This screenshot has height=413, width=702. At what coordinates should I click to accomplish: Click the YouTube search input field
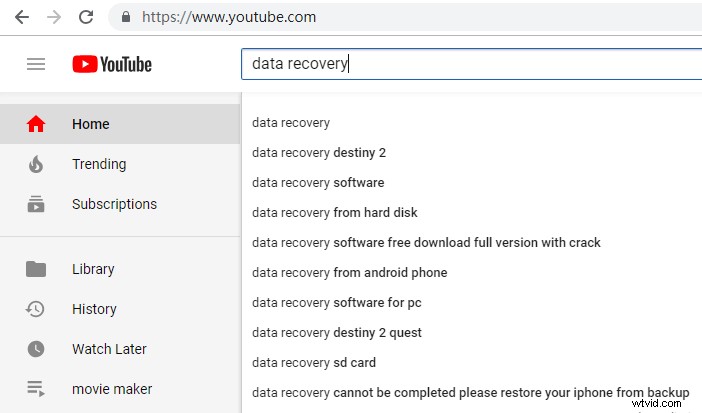click(470, 64)
